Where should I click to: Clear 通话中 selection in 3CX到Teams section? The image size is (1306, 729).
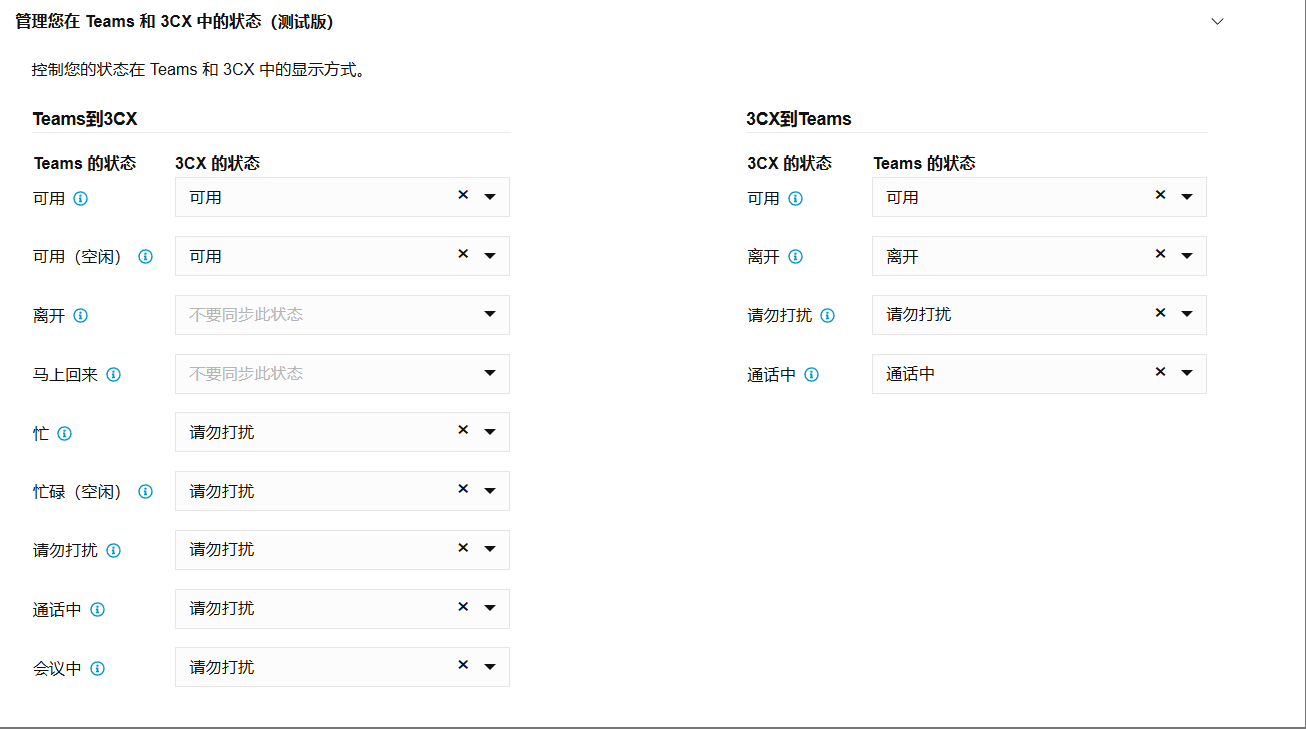click(x=1160, y=372)
